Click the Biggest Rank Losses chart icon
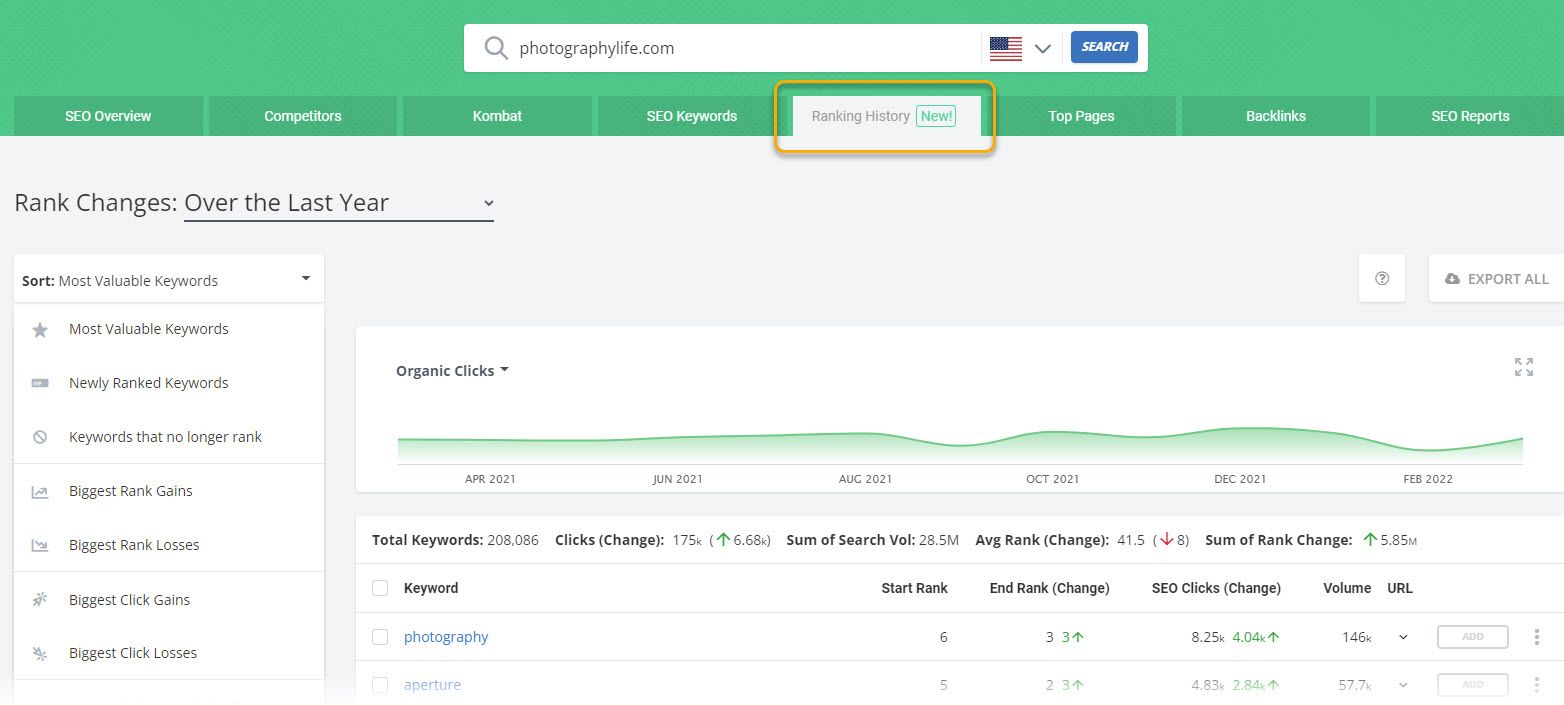1564x705 pixels. click(x=40, y=545)
